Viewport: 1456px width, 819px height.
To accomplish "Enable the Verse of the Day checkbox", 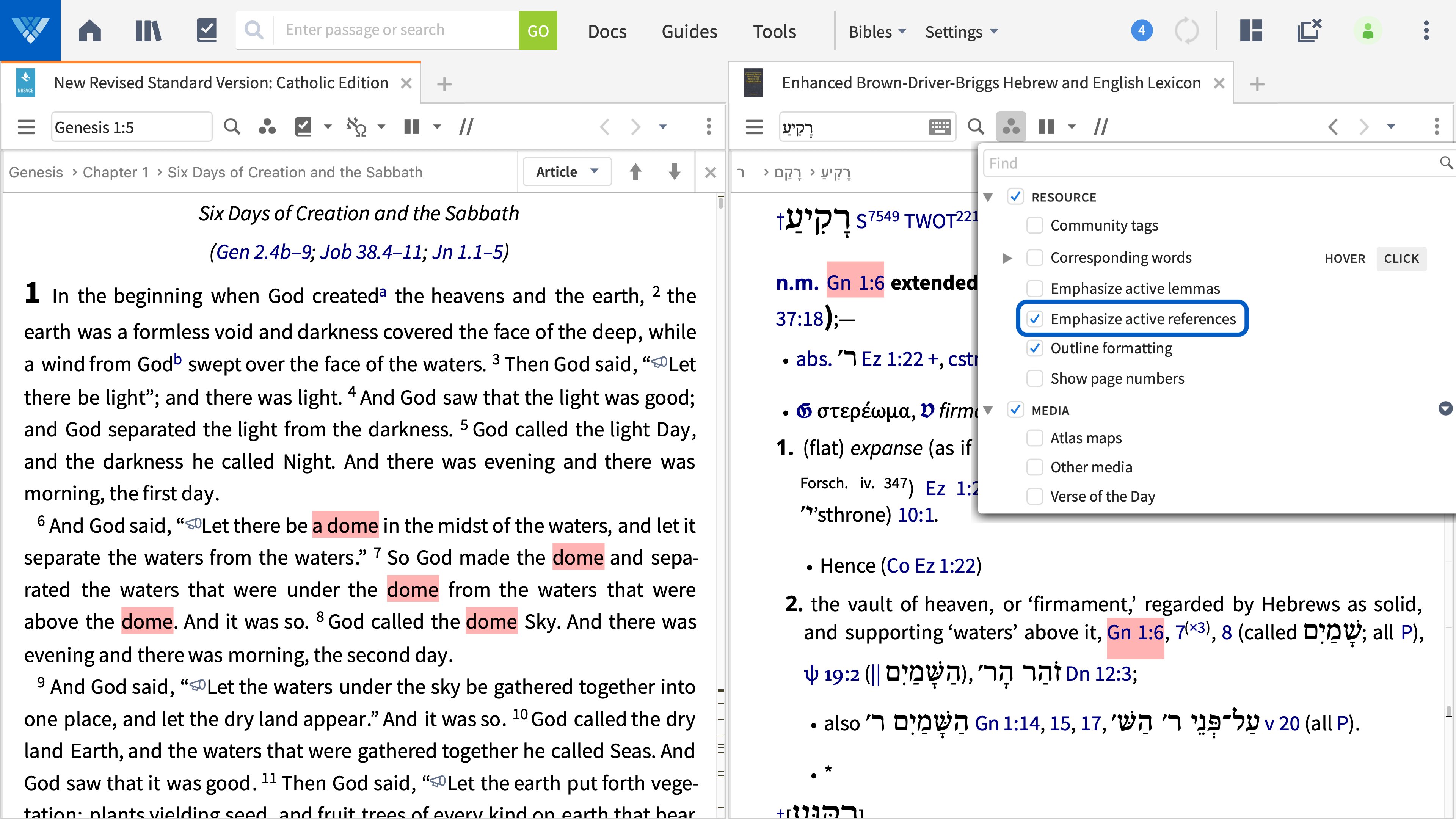I will pyautogui.click(x=1035, y=497).
